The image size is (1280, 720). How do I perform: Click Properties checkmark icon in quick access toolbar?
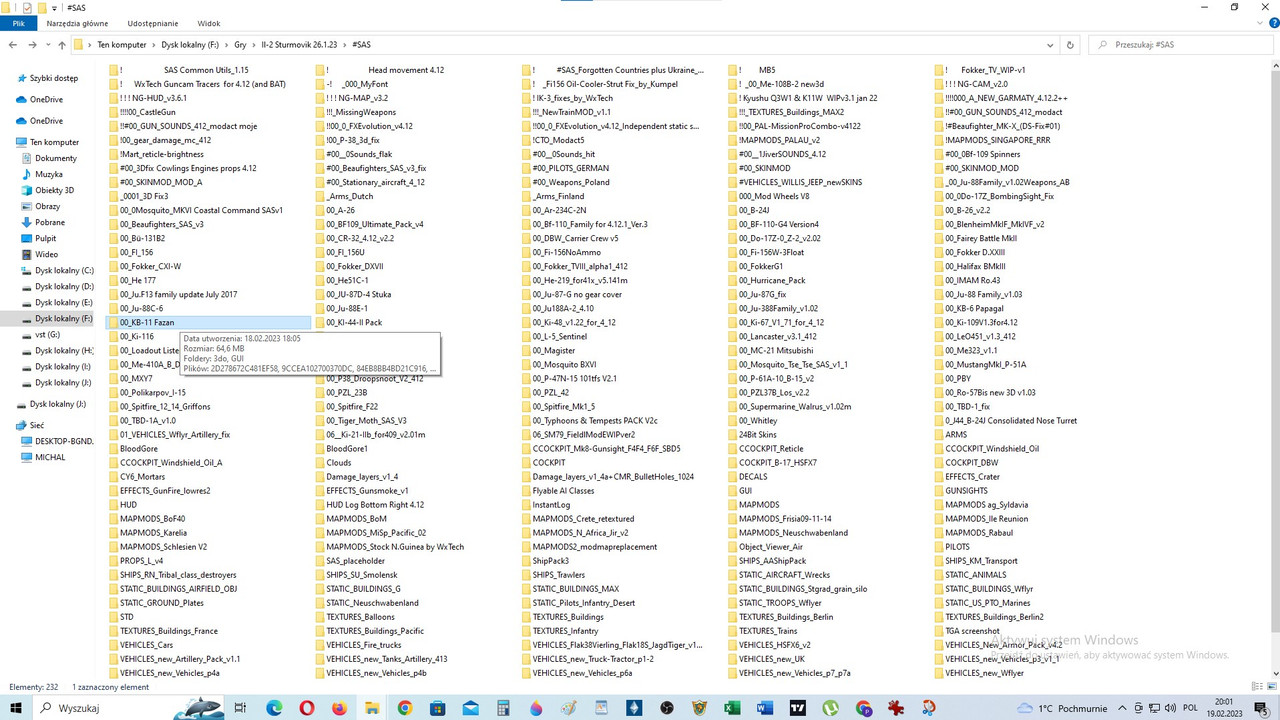[26, 7]
